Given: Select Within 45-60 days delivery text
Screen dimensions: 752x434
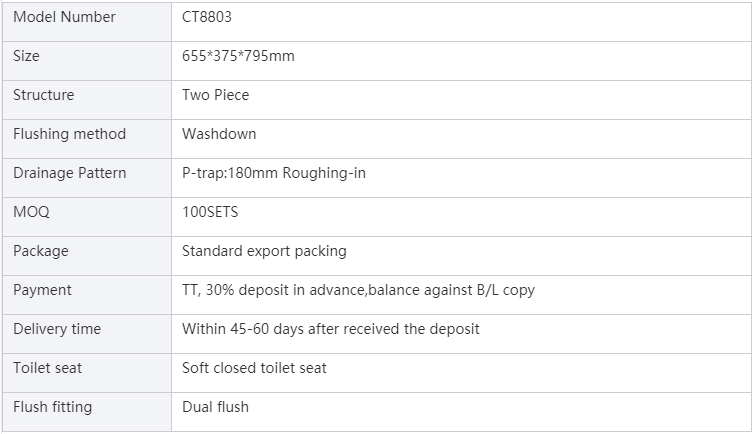Looking at the screenshot, I should [331, 329].
